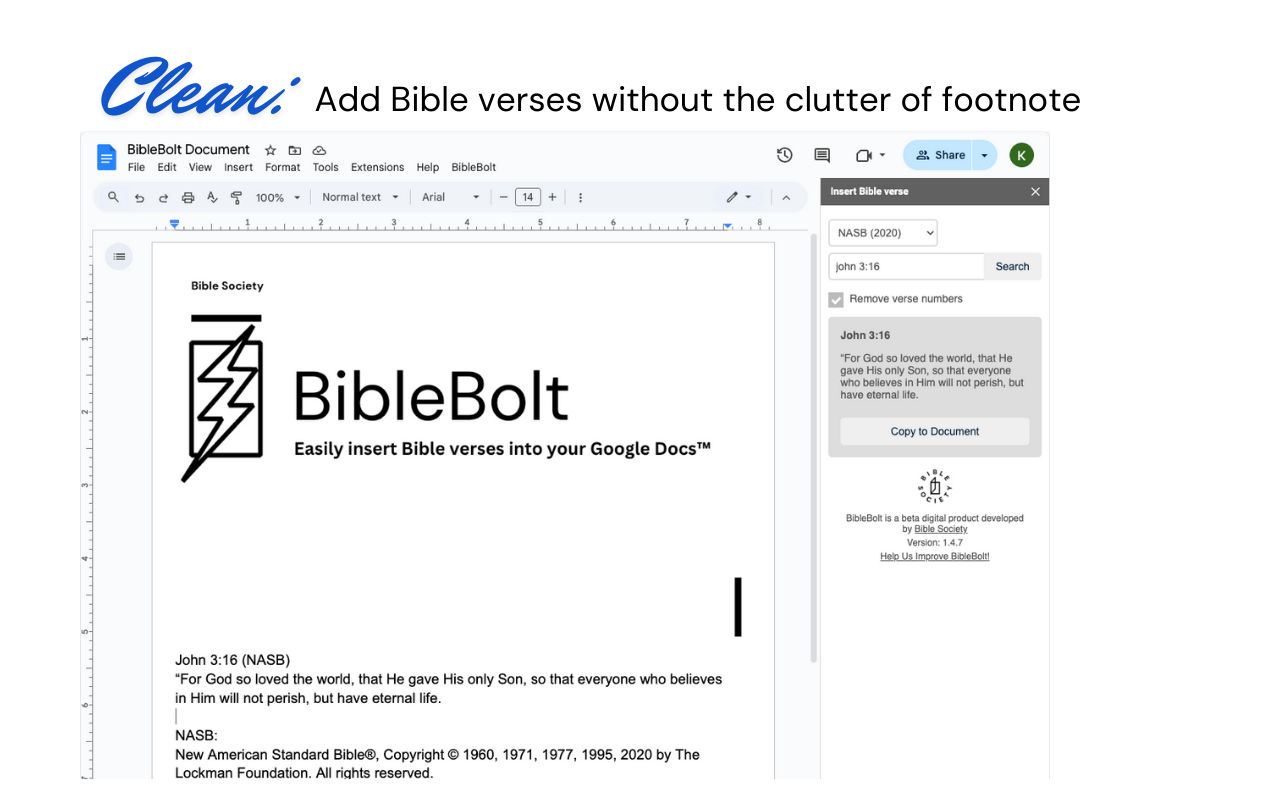Open the Normal text style dropdown
The width and height of the screenshot is (1280, 800).
point(360,198)
